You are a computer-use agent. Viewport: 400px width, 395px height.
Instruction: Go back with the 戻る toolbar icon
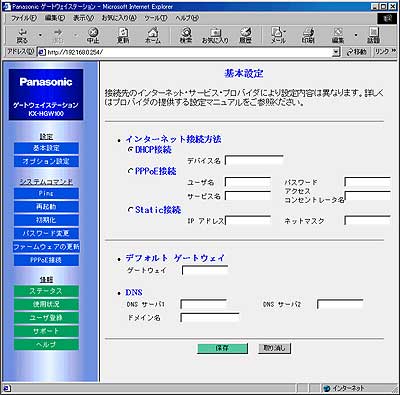(x=22, y=35)
